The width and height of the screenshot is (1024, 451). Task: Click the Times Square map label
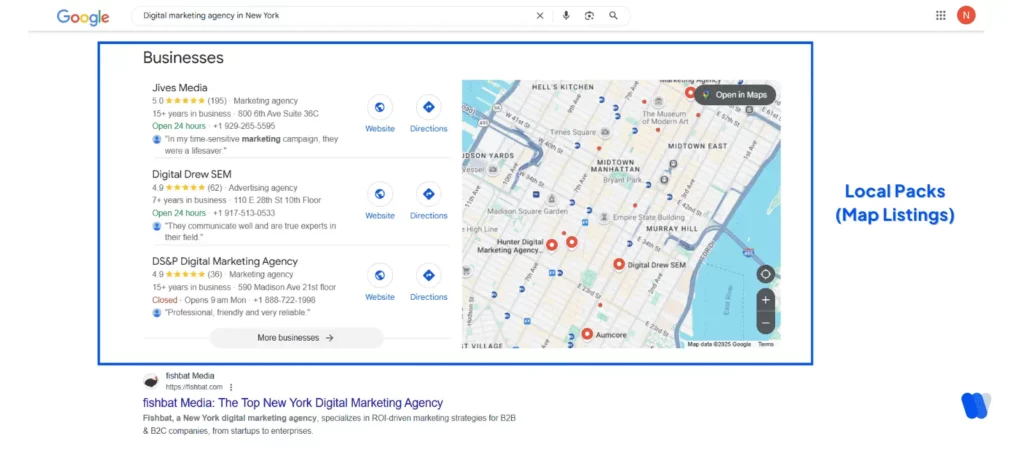tap(573, 132)
